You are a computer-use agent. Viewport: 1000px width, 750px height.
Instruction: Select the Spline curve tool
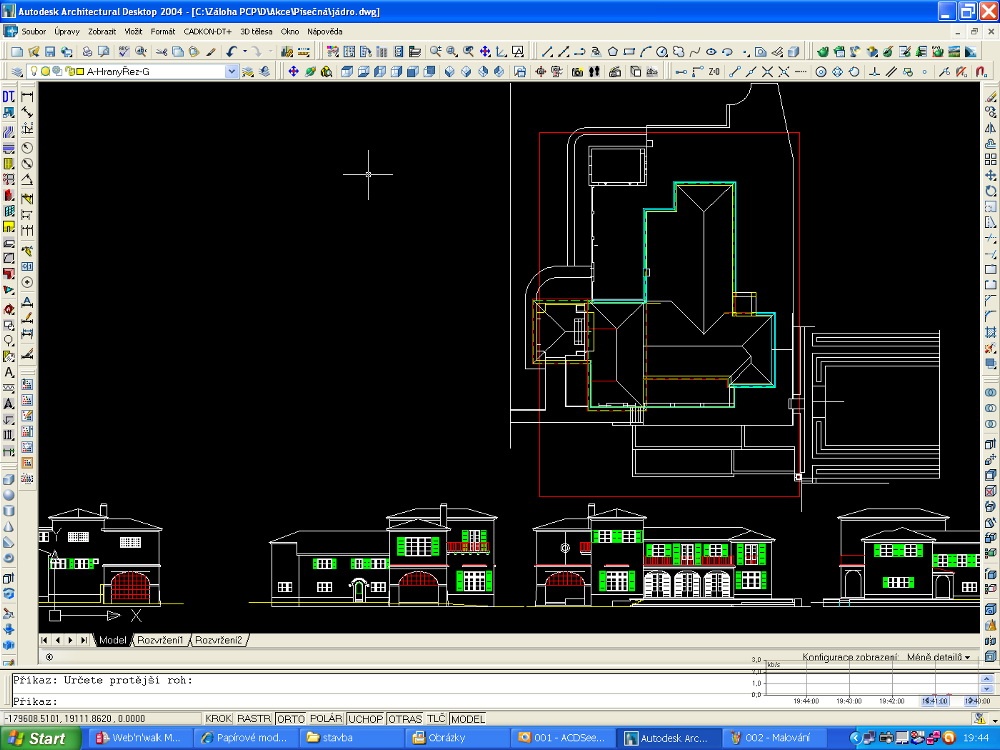[x=695, y=52]
